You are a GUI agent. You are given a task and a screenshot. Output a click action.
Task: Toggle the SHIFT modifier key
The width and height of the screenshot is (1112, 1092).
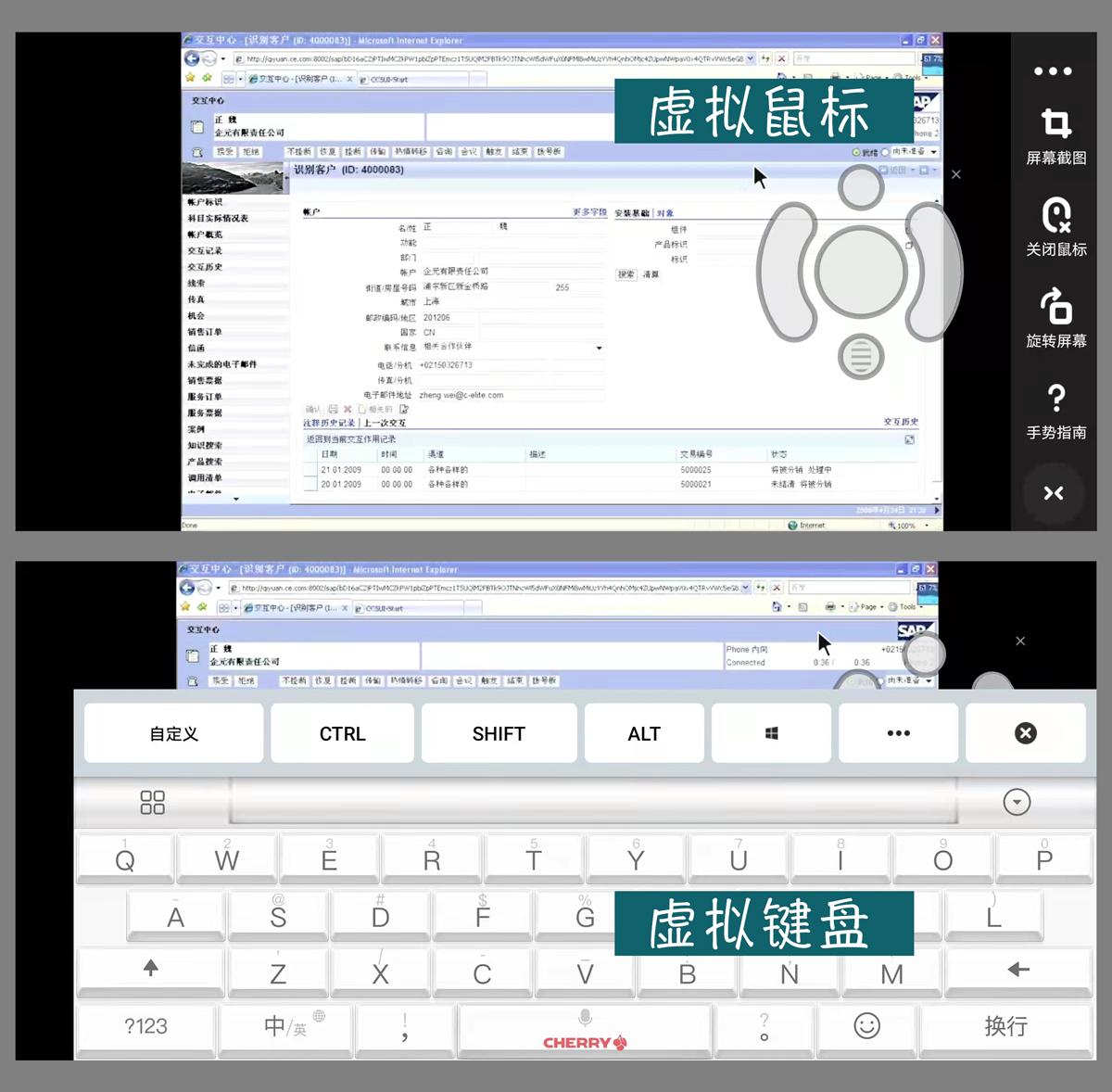coord(499,733)
